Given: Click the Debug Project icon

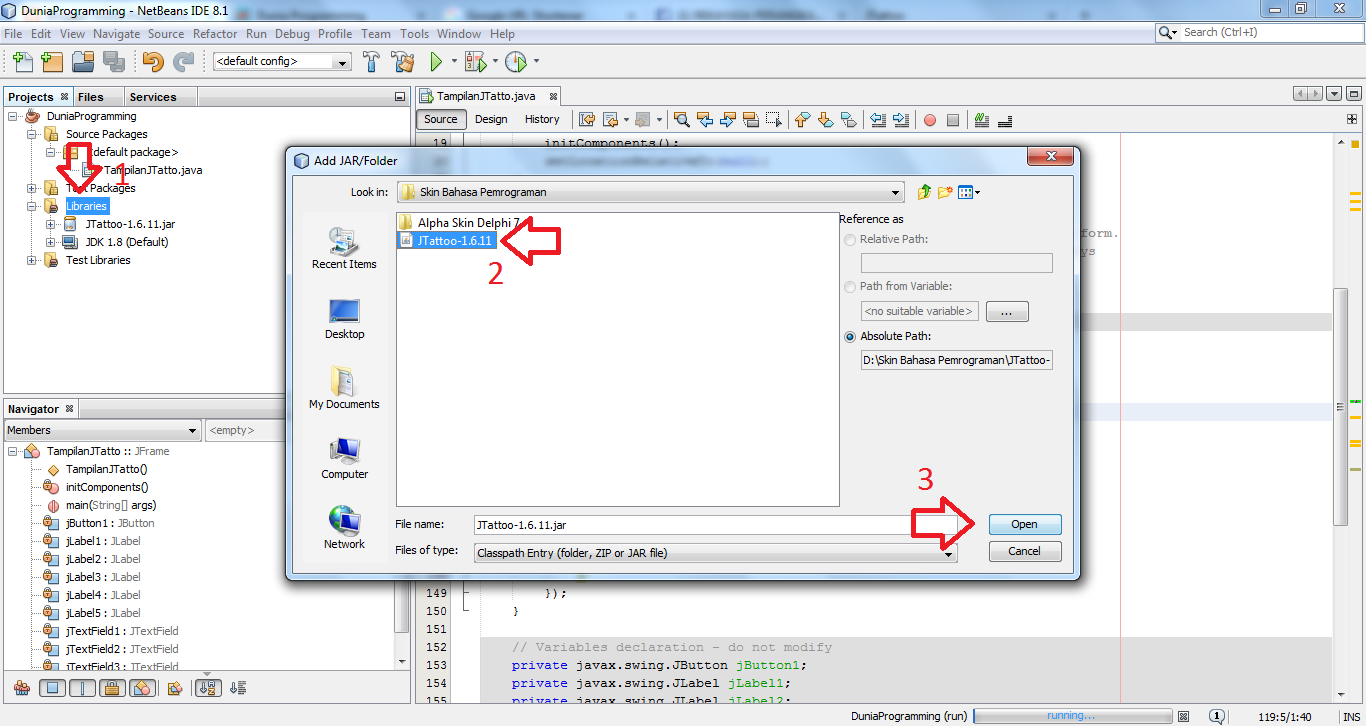Looking at the screenshot, I should (475, 62).
